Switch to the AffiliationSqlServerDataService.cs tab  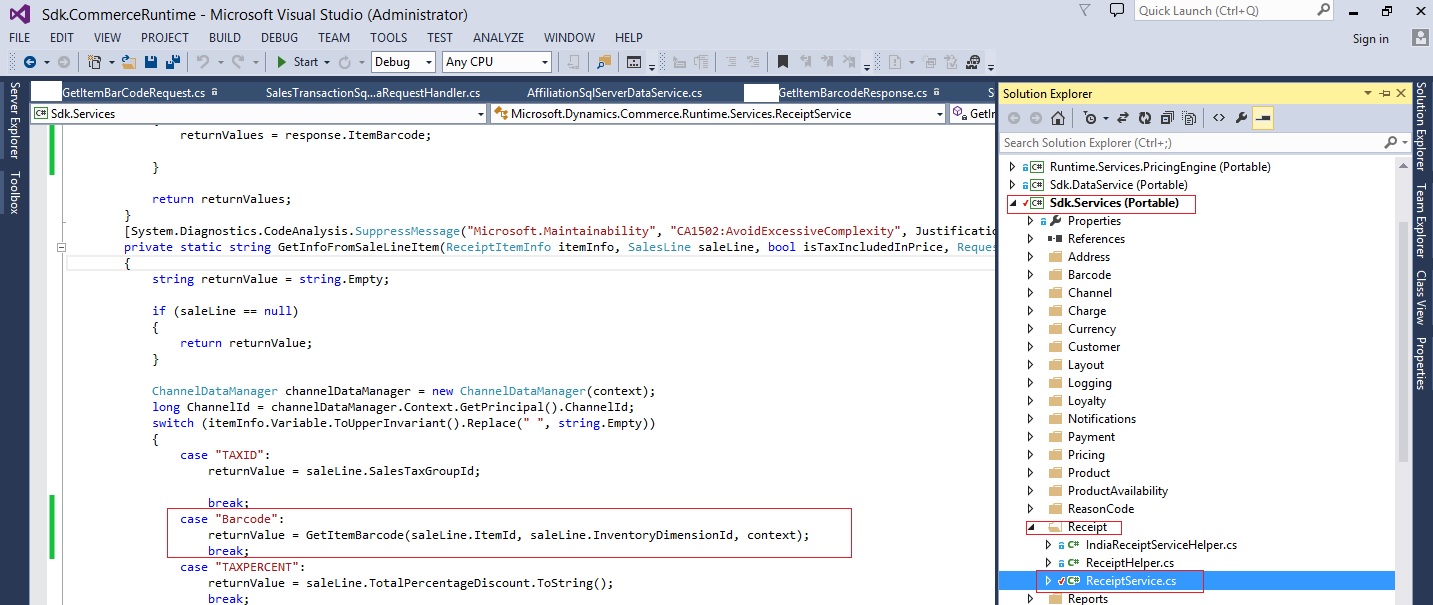(614, 93)
